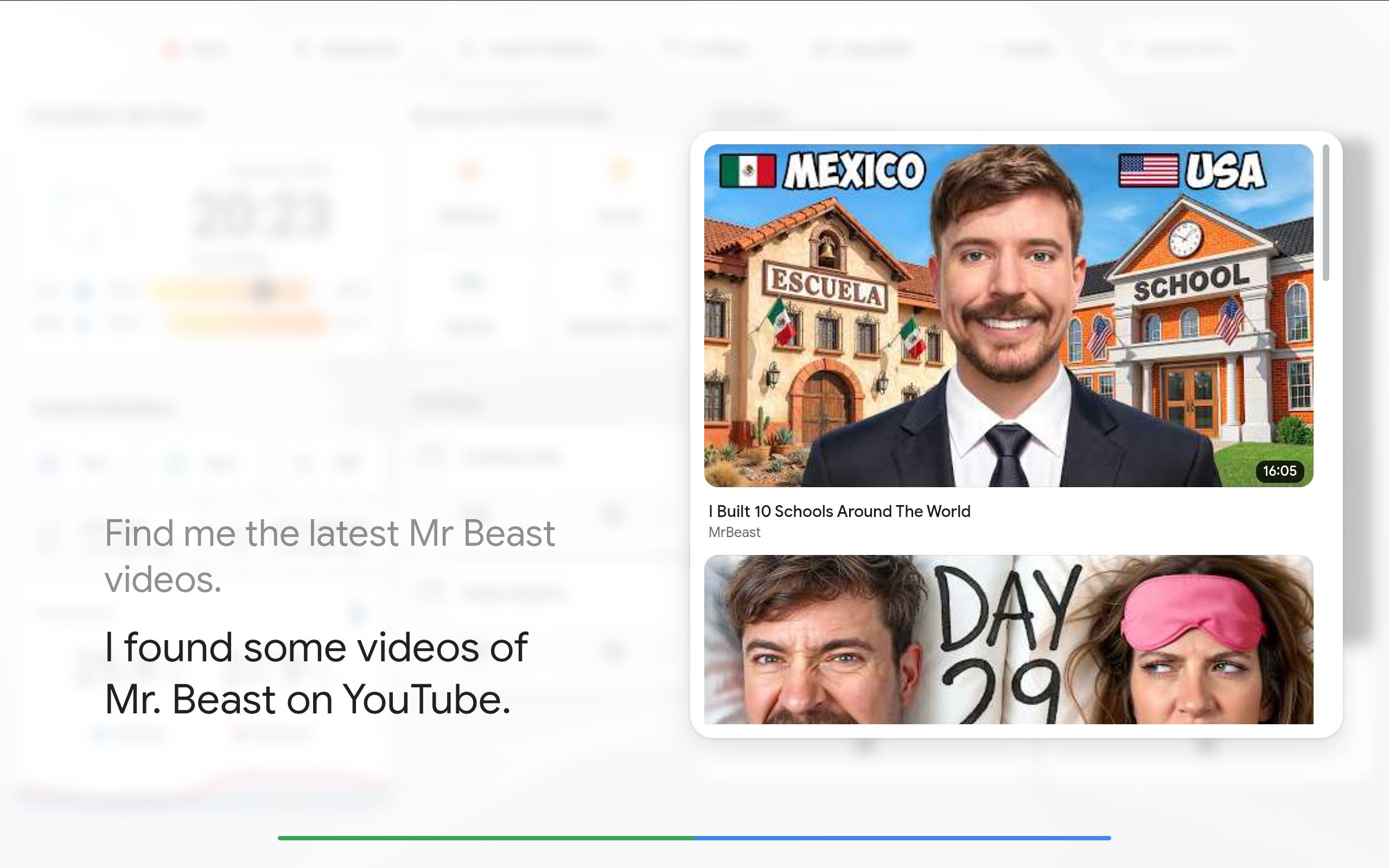Click the red icon tab in blurred top bar

click(171, 49)
